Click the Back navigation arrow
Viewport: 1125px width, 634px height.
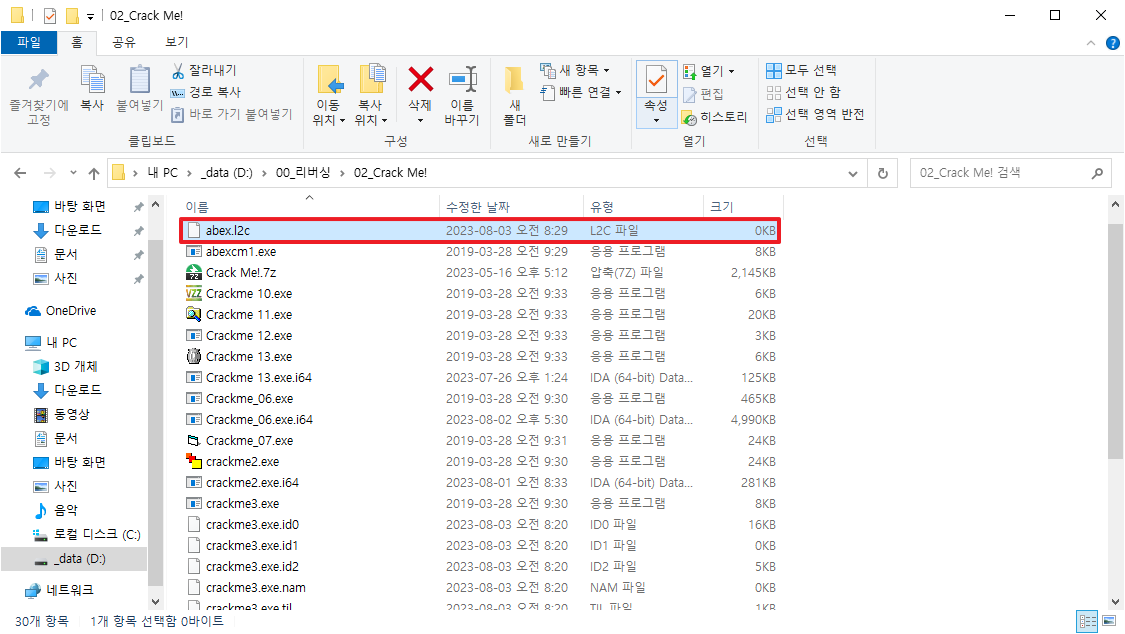click(x=20, y=173)
